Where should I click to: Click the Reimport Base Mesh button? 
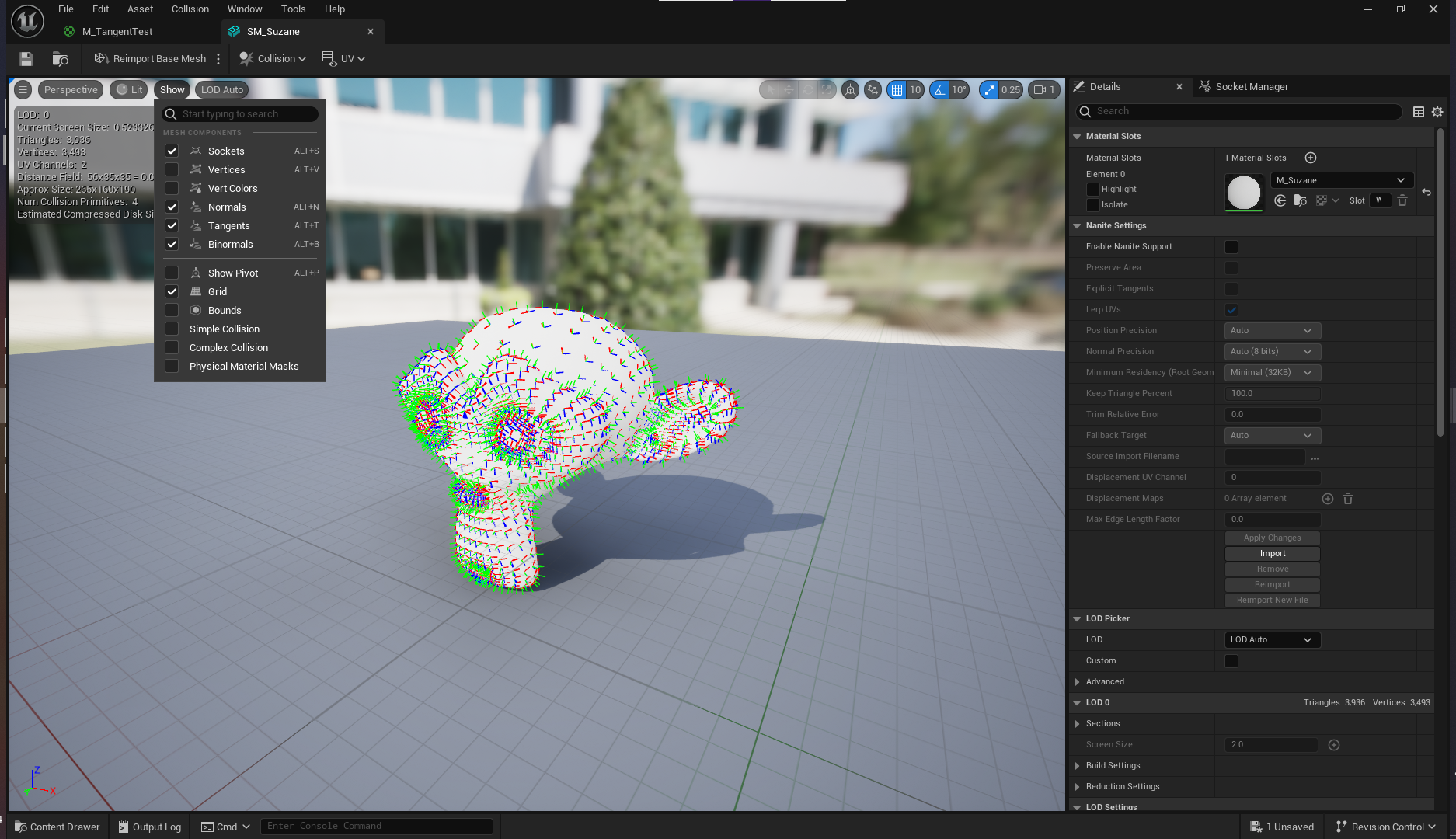(151, 59)
